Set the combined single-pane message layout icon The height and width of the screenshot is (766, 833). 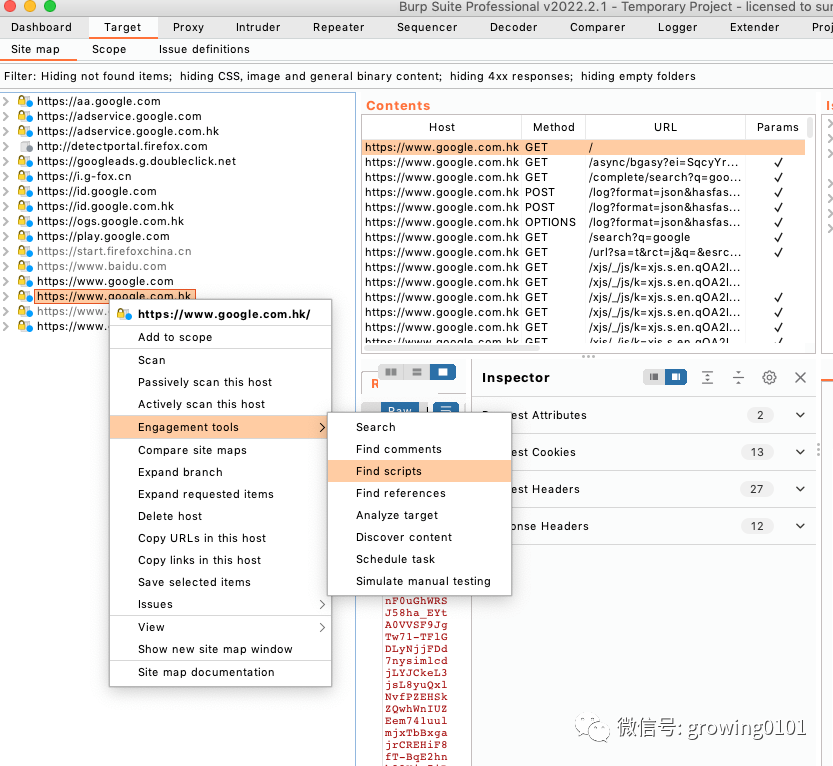click(443, 372)
